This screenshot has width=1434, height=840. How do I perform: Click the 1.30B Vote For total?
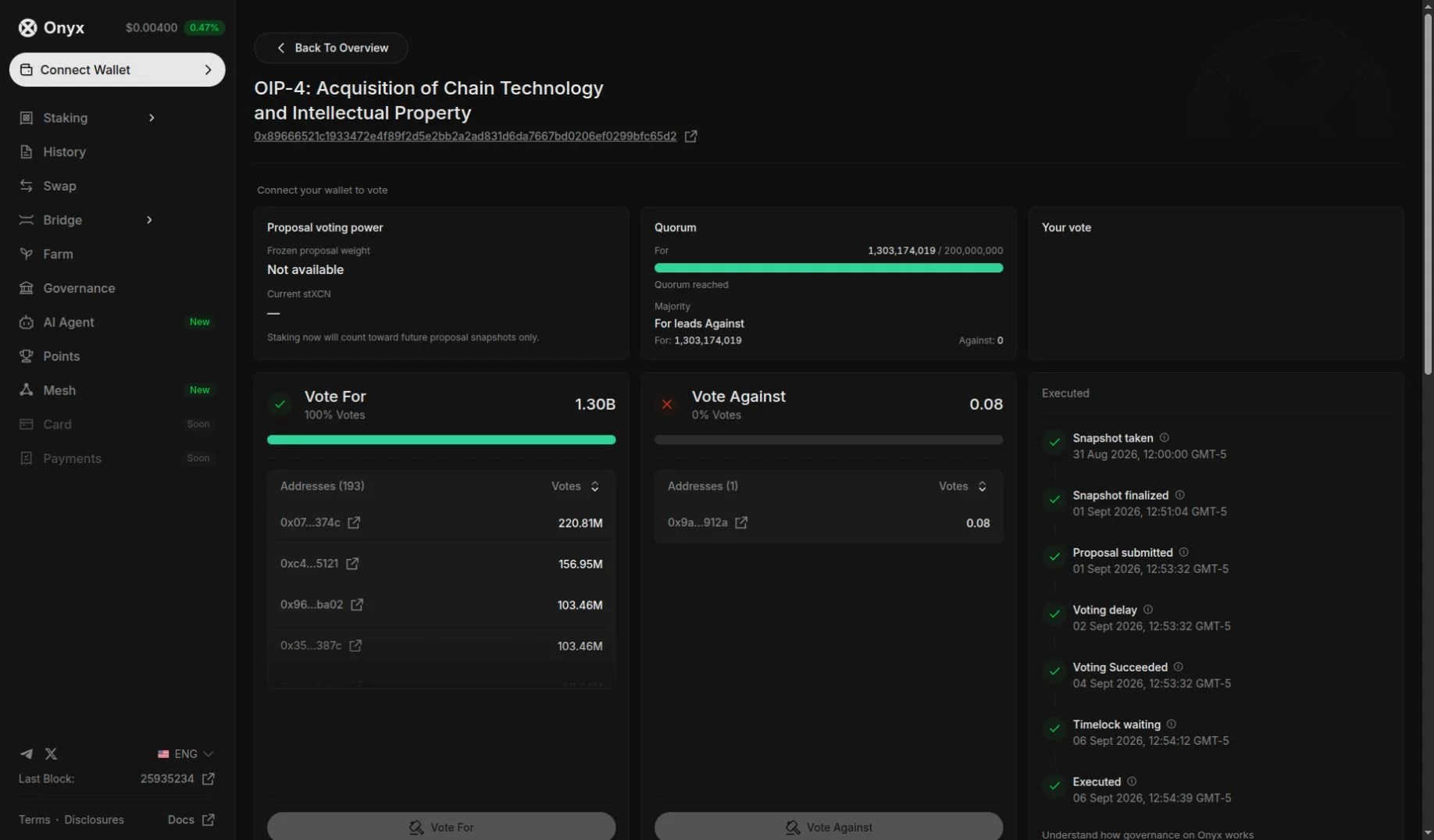595,404
